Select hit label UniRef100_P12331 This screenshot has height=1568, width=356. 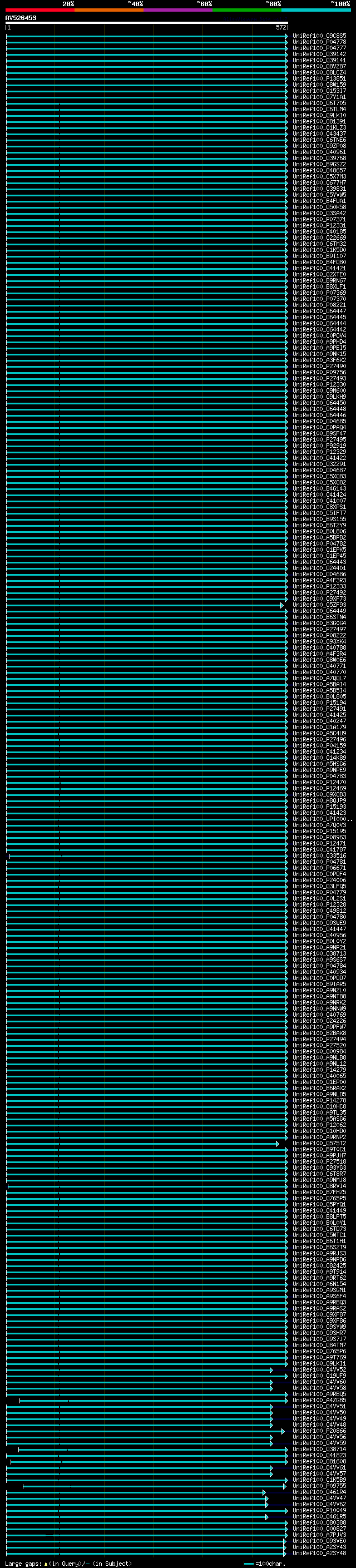(x=319, y=225)
